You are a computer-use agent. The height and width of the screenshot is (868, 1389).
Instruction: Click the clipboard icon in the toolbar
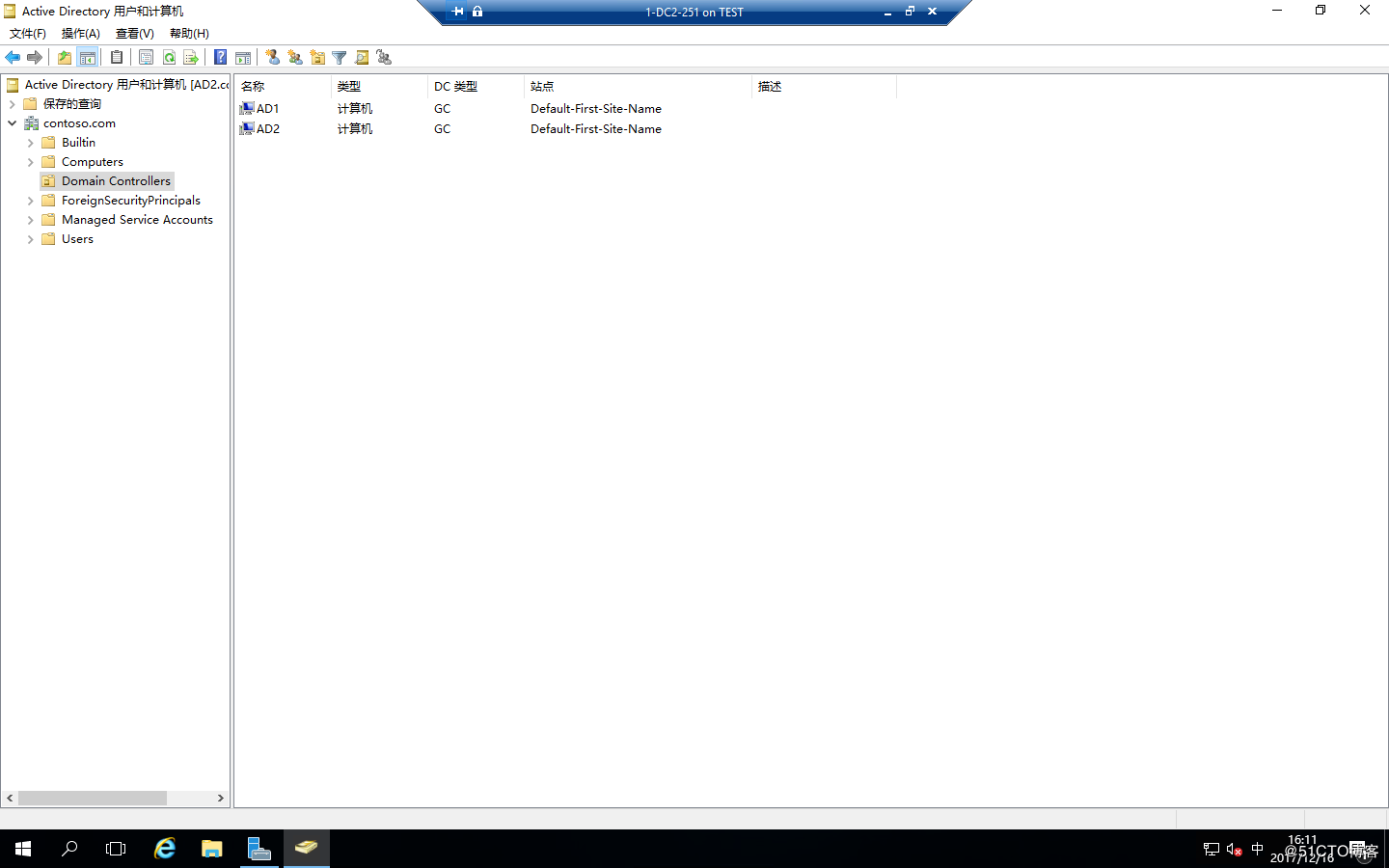click(117, 58)
